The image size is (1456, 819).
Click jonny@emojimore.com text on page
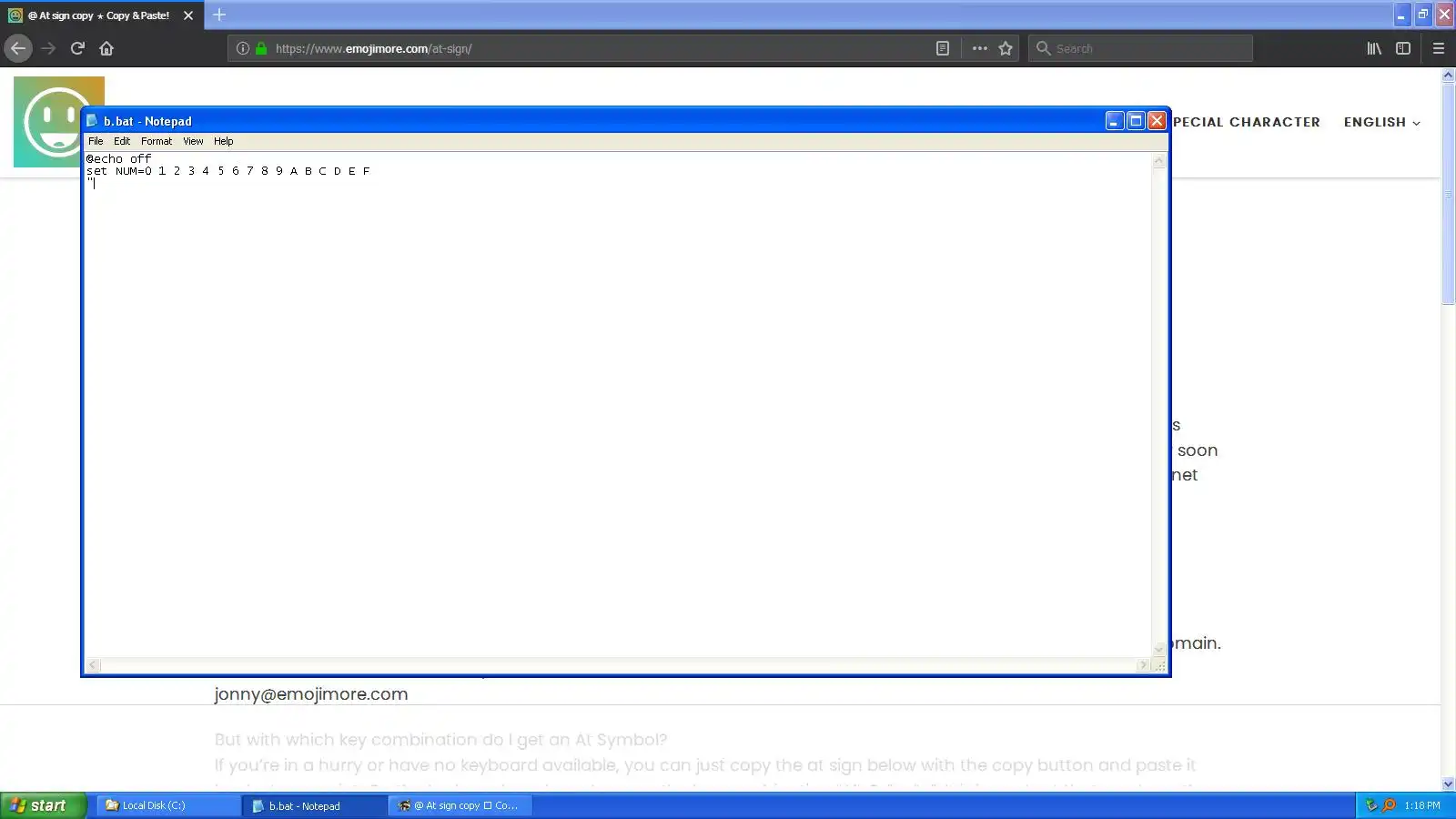pyautogui.click(x=311, y=694)
